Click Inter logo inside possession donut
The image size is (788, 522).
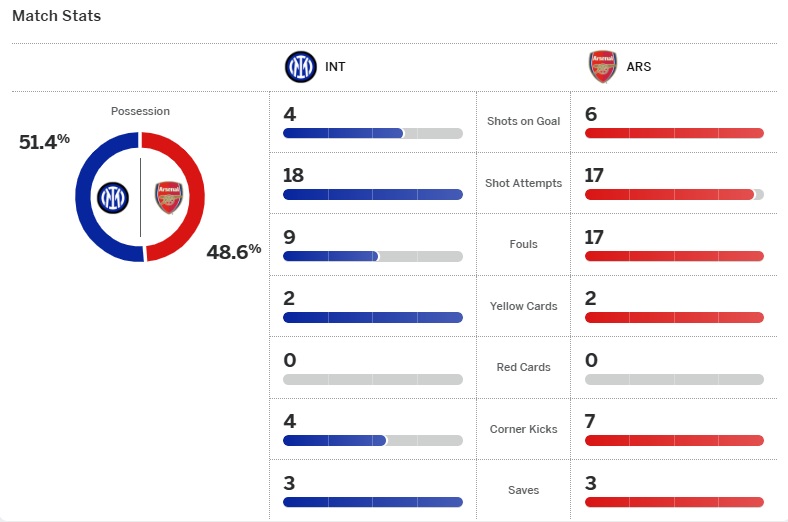[x=113, y=197]
